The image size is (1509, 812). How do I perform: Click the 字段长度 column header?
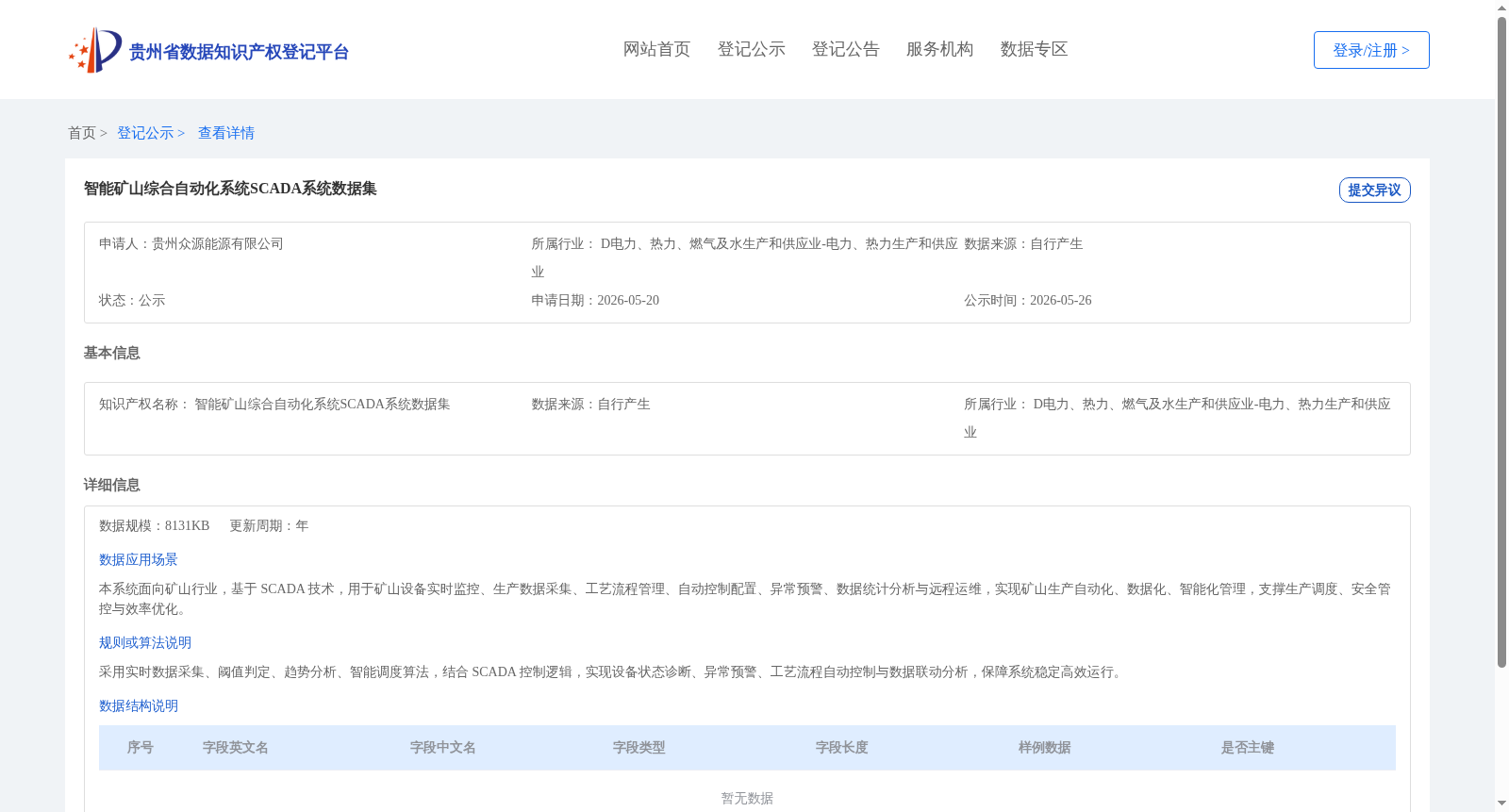click(842, 747)
